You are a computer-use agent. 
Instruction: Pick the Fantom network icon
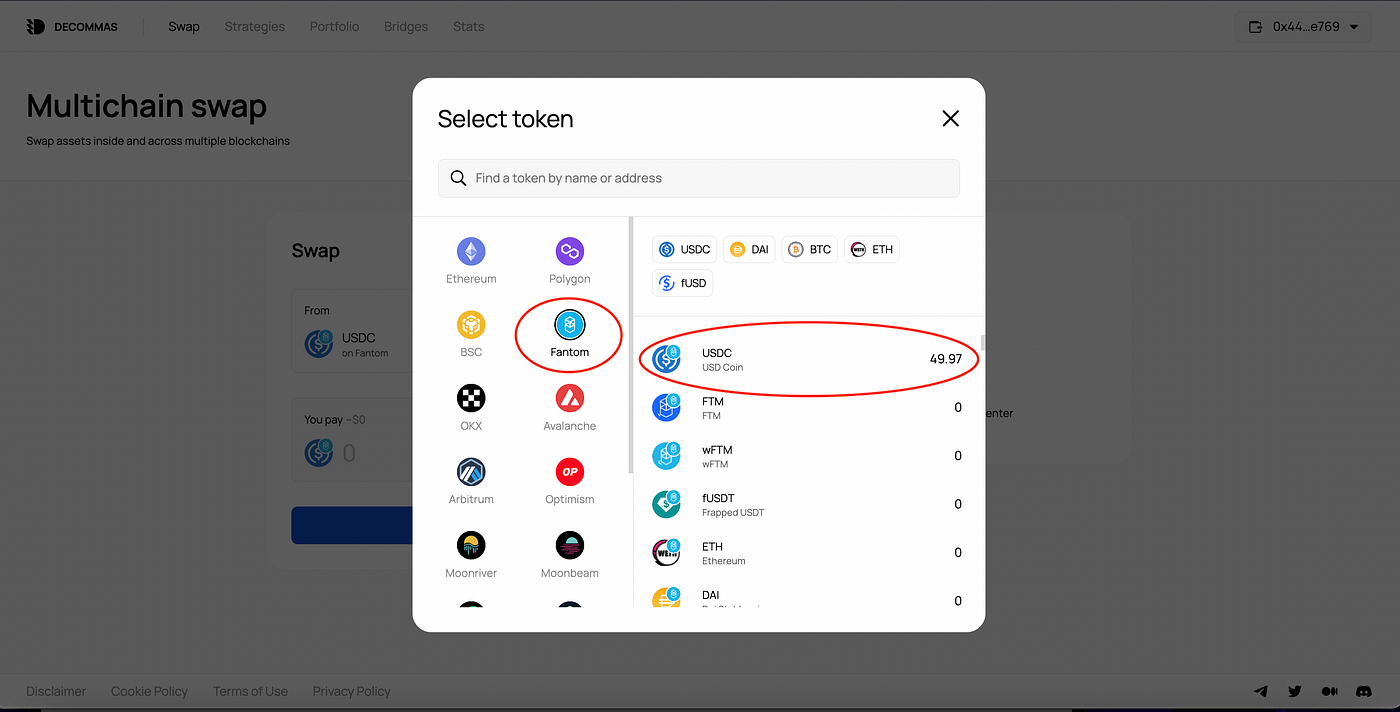point(569,325)
